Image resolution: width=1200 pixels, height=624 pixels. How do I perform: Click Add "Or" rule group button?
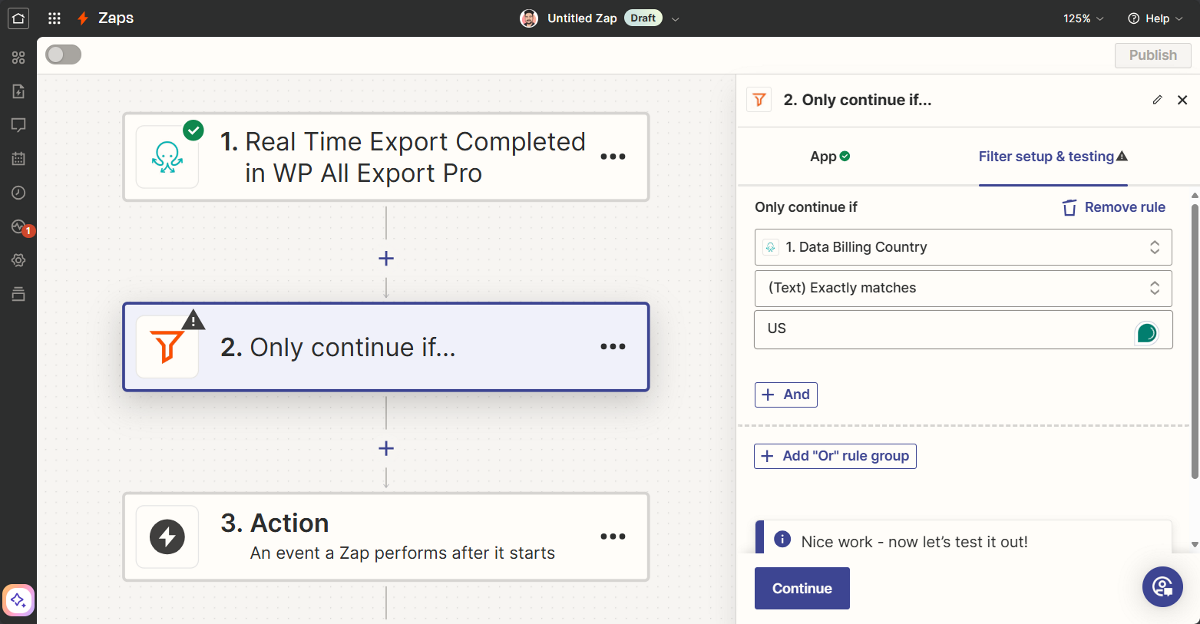(835, 456)
